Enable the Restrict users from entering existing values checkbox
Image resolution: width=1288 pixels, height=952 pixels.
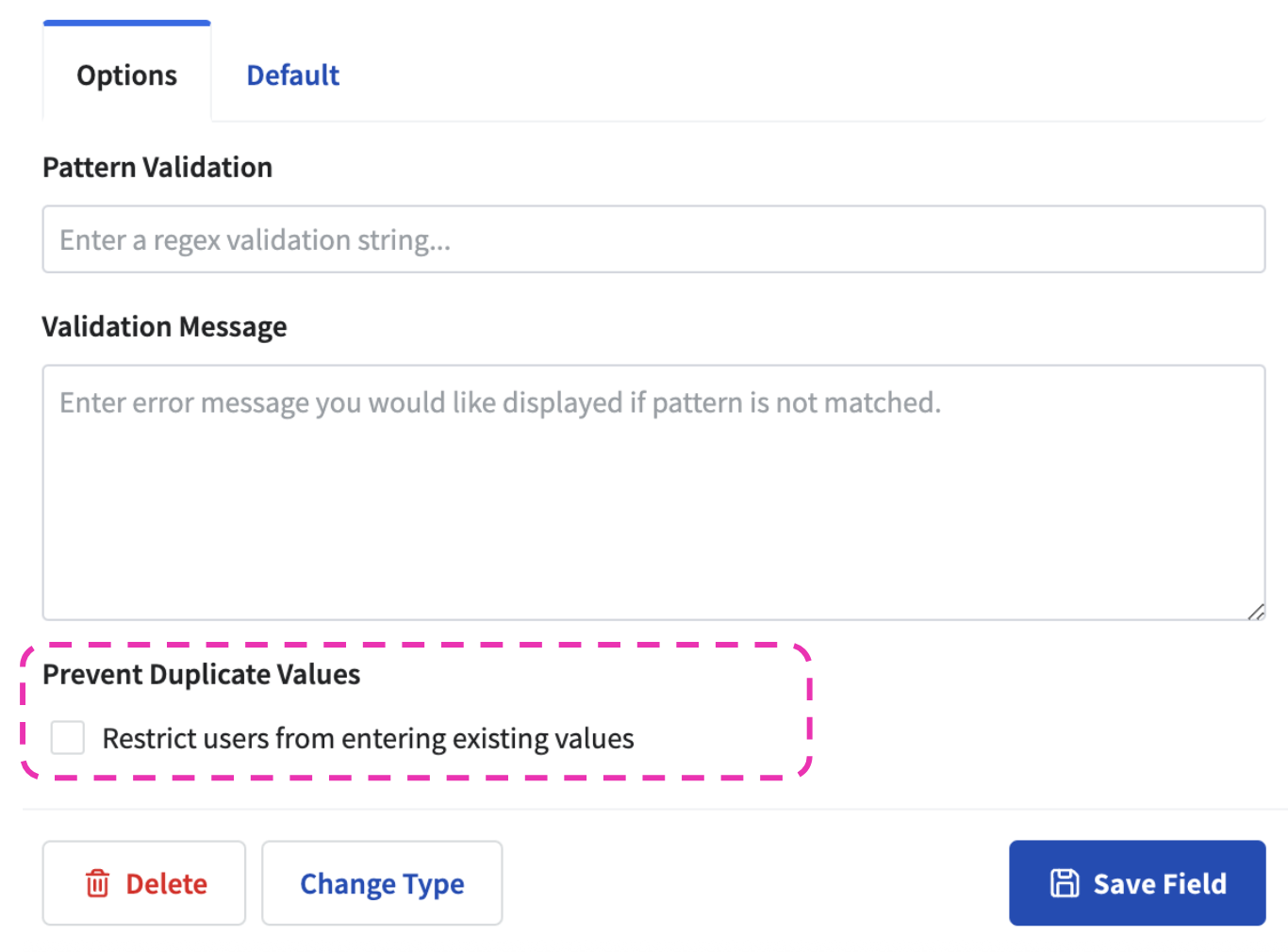pos(68,738)
